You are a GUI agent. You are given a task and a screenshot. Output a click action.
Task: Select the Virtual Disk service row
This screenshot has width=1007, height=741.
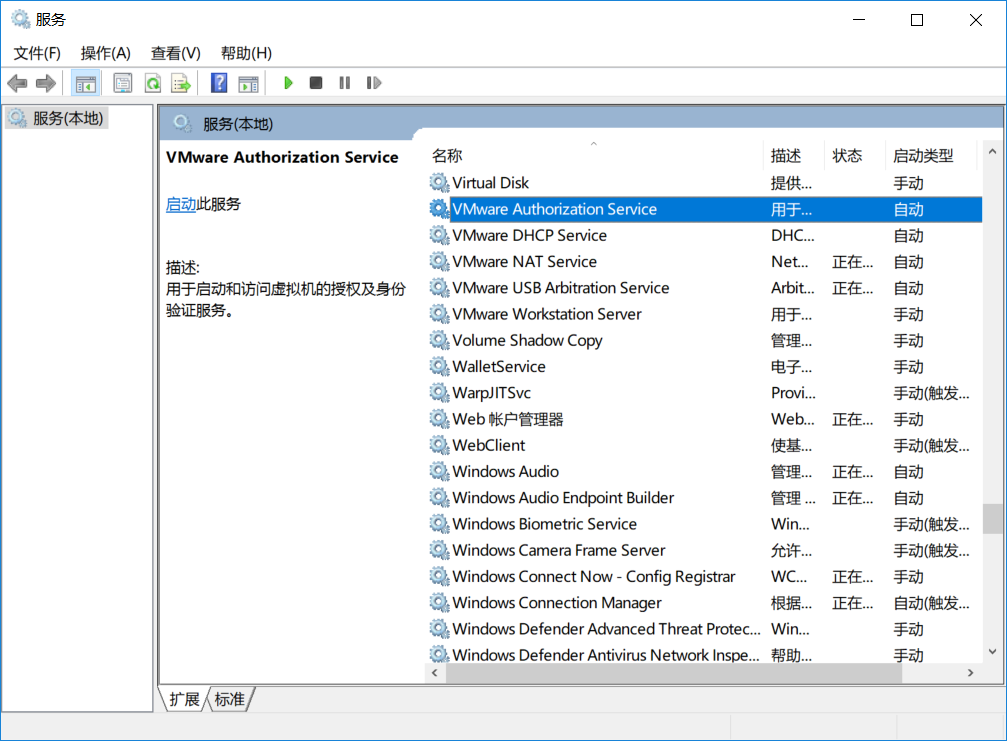pyautogui.click(x=705, y=183)
